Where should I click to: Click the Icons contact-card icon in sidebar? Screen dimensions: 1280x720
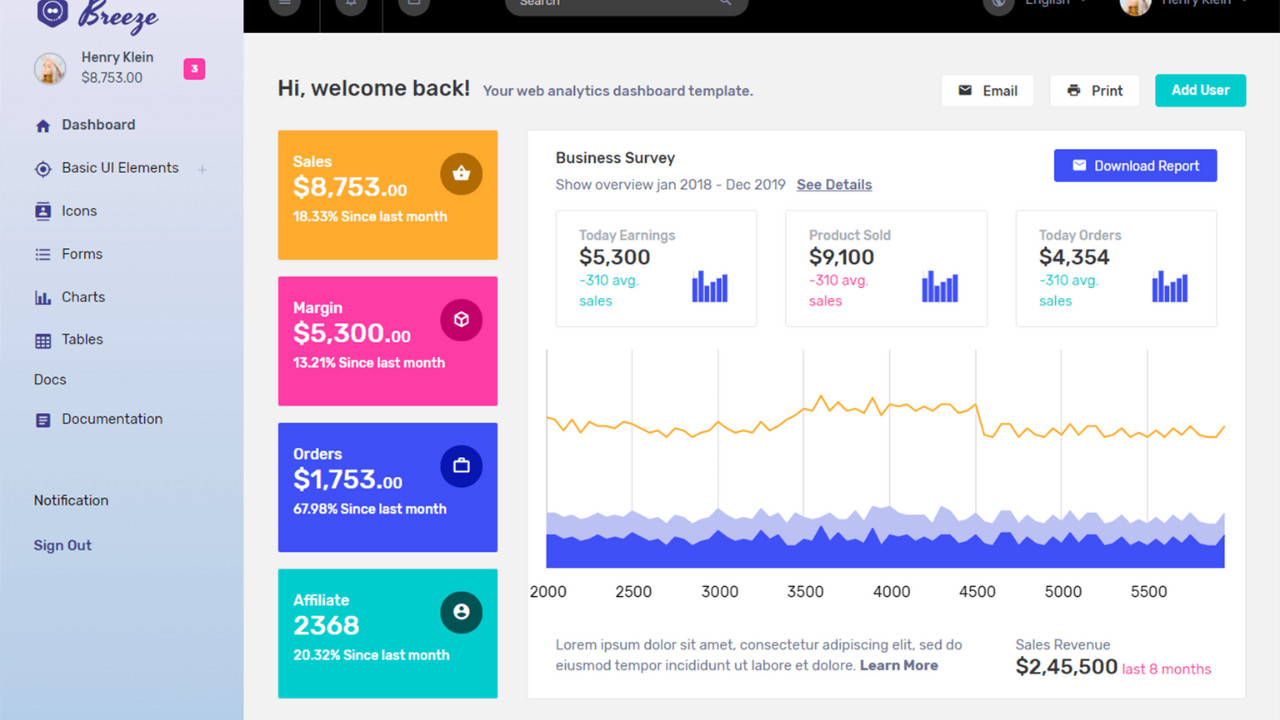point(43,211)
